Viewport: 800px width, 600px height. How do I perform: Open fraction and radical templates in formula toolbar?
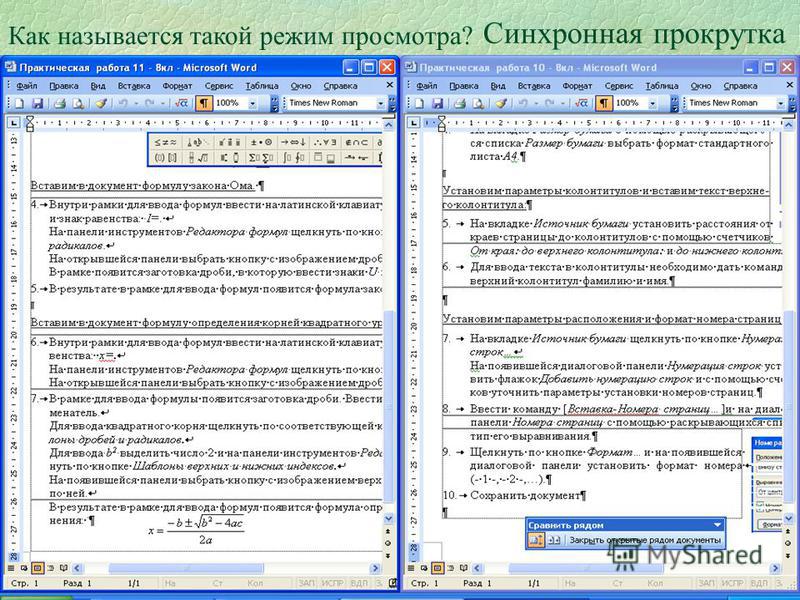pyautogui.click(x=198, y=158)
